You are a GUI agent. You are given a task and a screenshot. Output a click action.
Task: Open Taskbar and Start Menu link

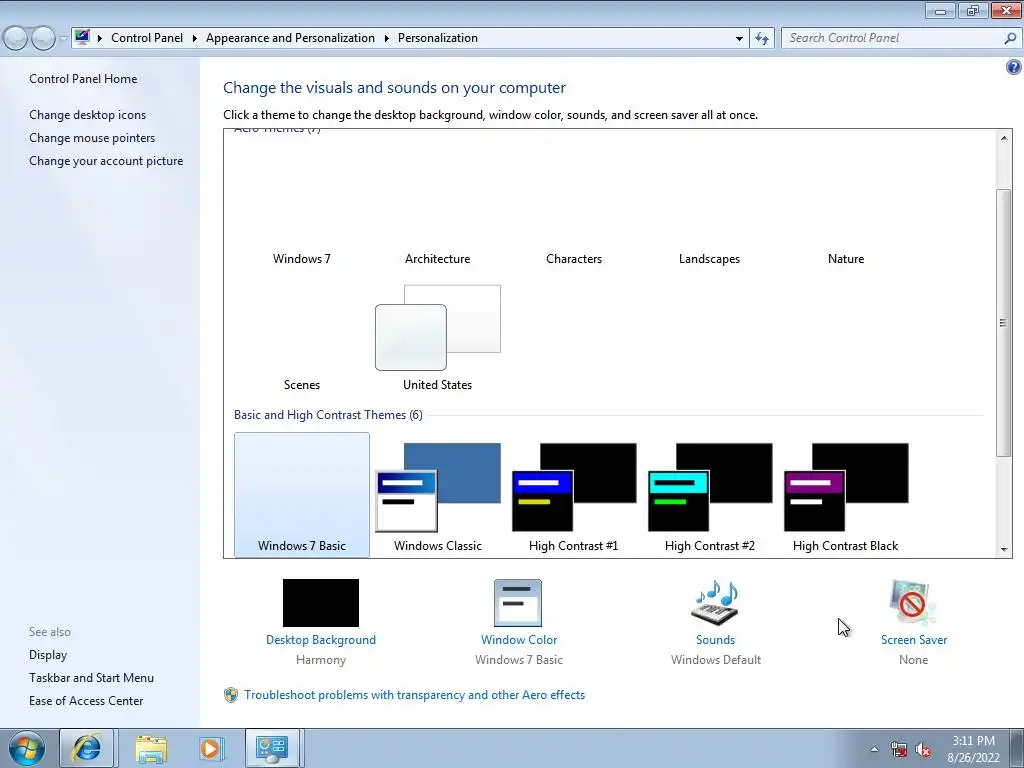(91, 678)
